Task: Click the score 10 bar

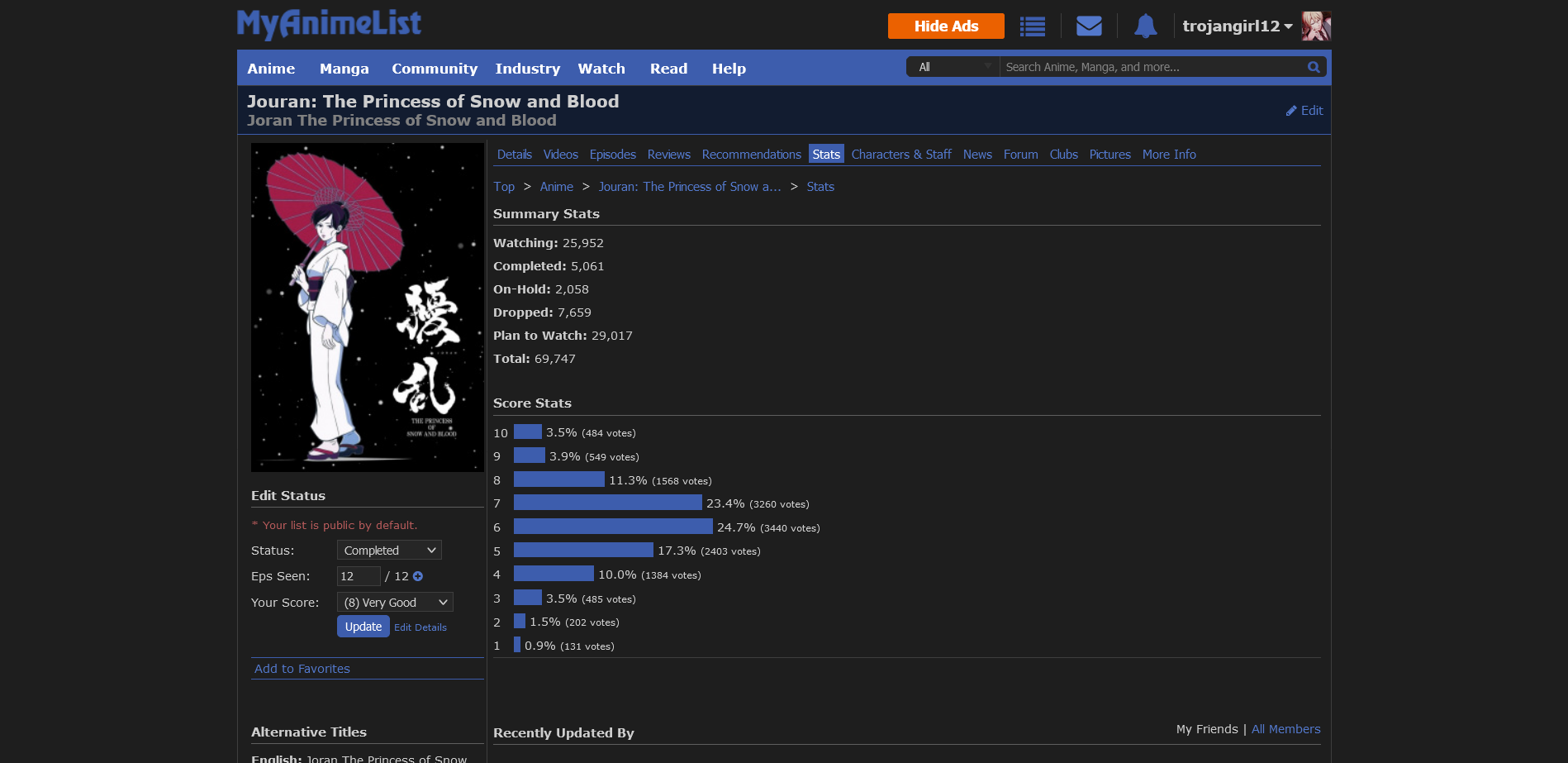Action: (x=528, y=432)
